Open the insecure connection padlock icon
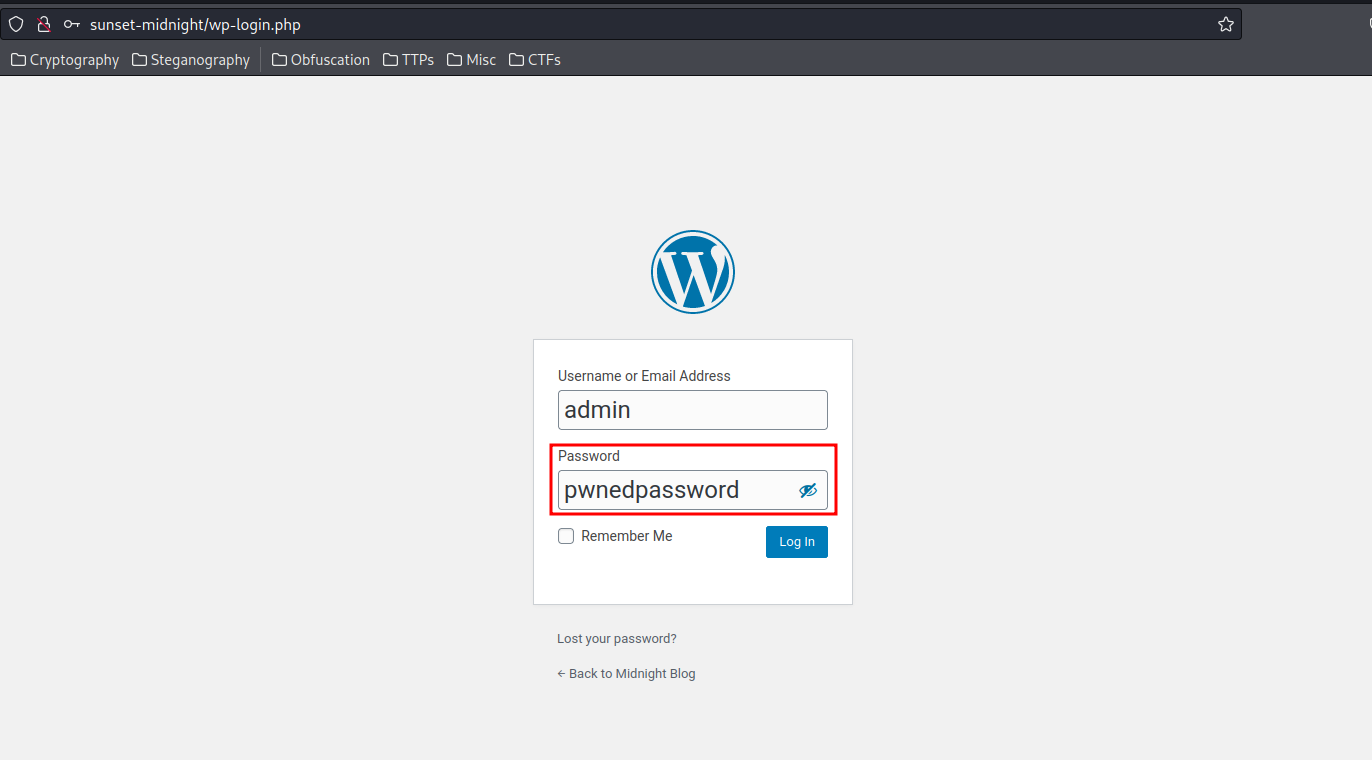 click(44, 24)
